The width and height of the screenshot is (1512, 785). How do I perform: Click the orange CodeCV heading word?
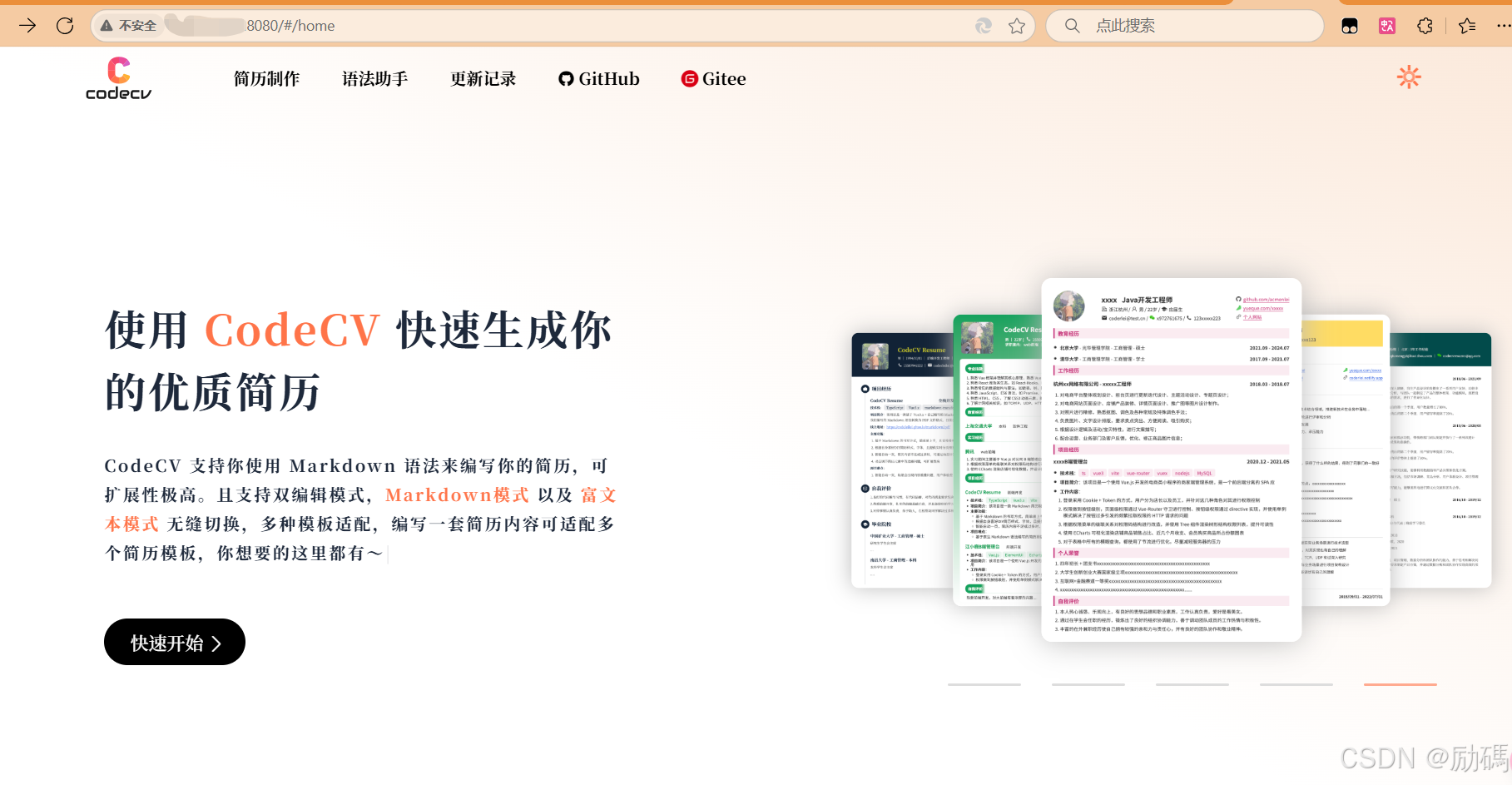point(292,330)
